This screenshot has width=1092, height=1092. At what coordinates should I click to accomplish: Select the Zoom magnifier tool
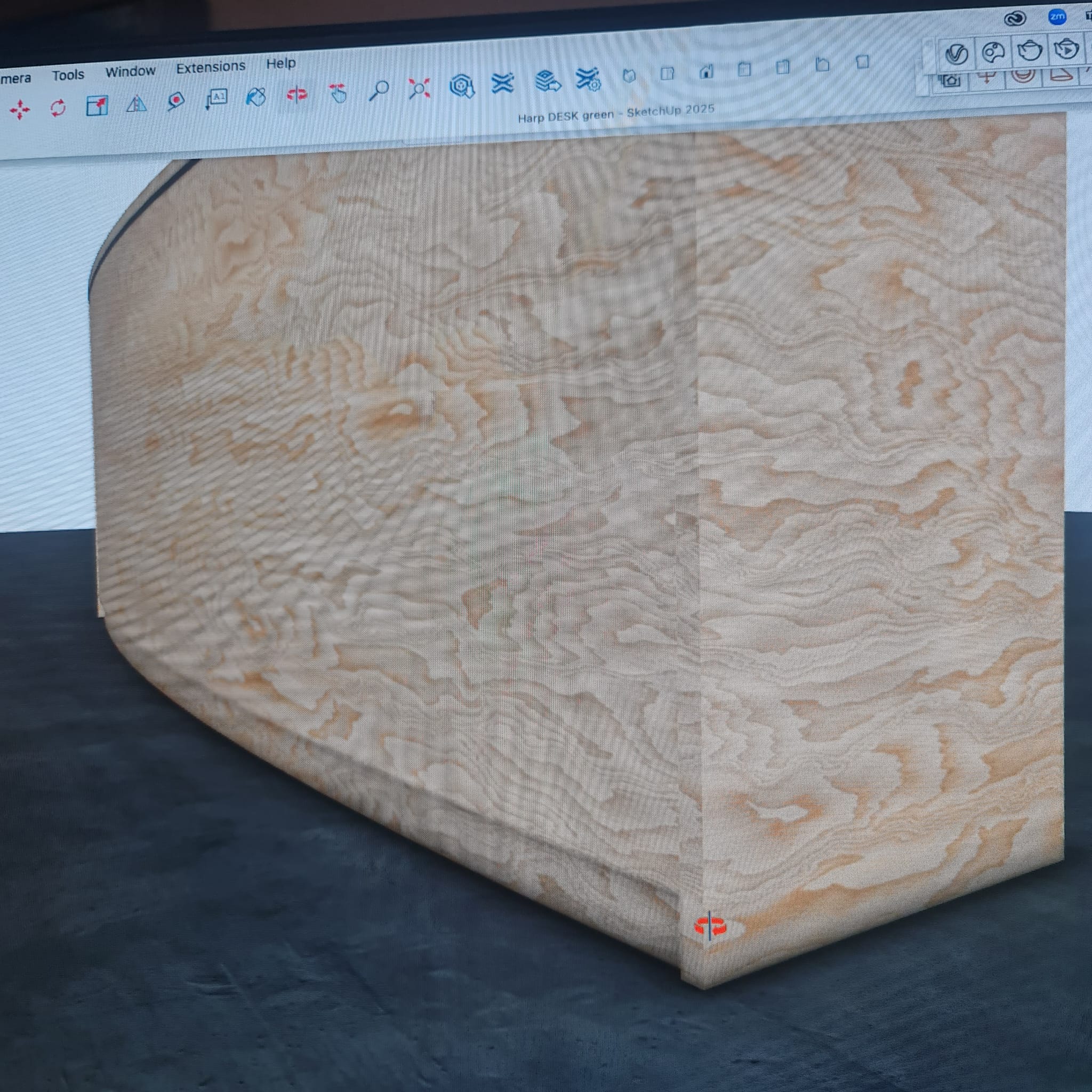coord(379,90)
